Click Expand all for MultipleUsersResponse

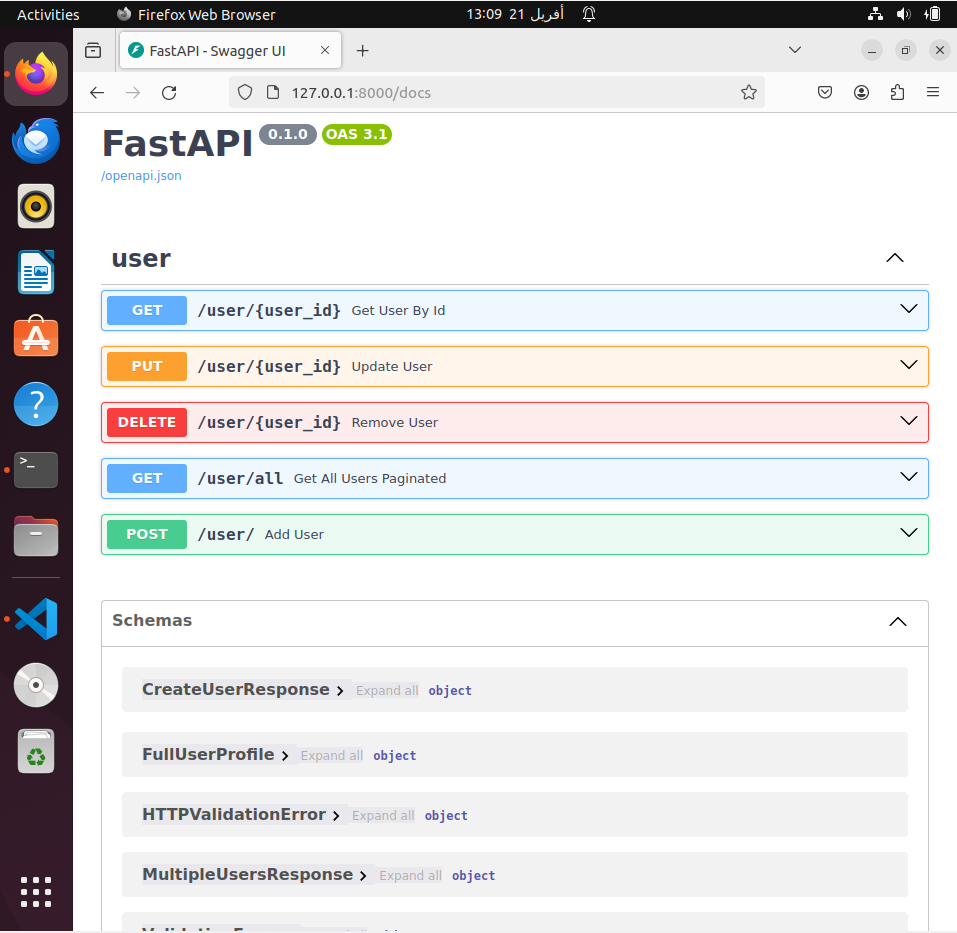coord(410,876)
